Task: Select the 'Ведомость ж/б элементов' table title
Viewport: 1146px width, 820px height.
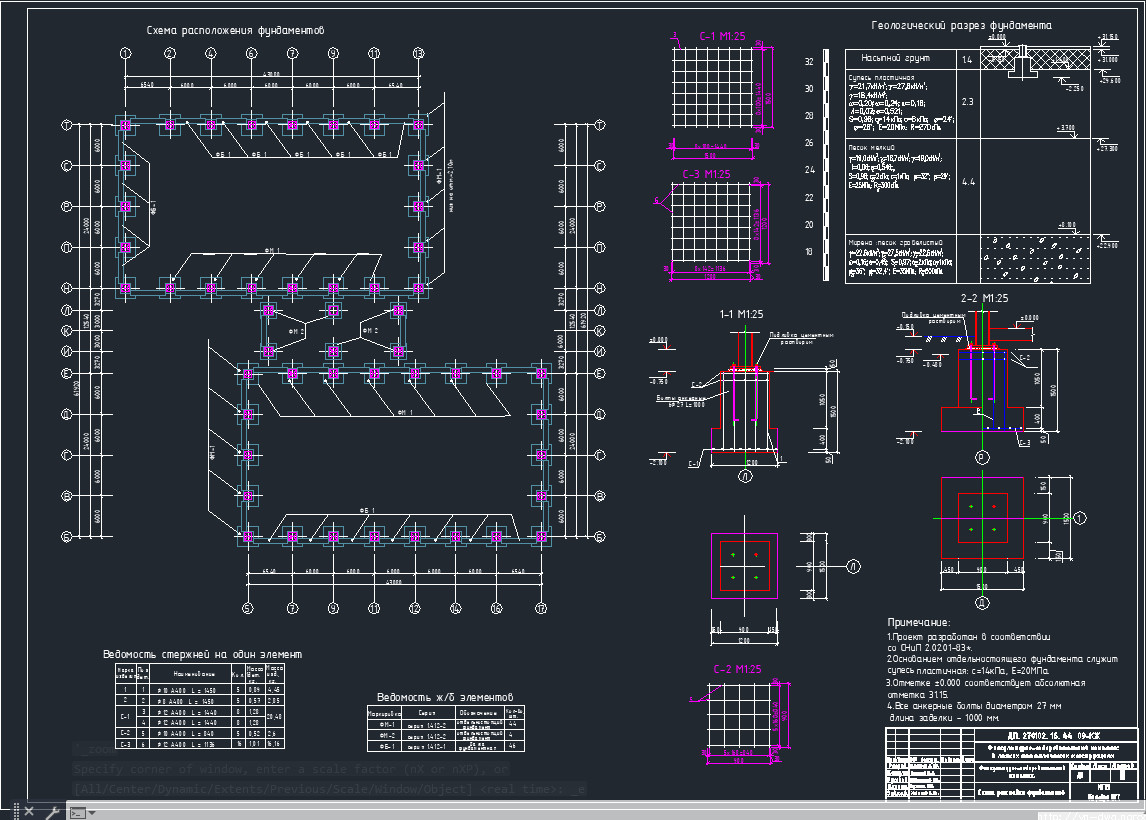Action: pyautogui.click(x=444, y=697)
